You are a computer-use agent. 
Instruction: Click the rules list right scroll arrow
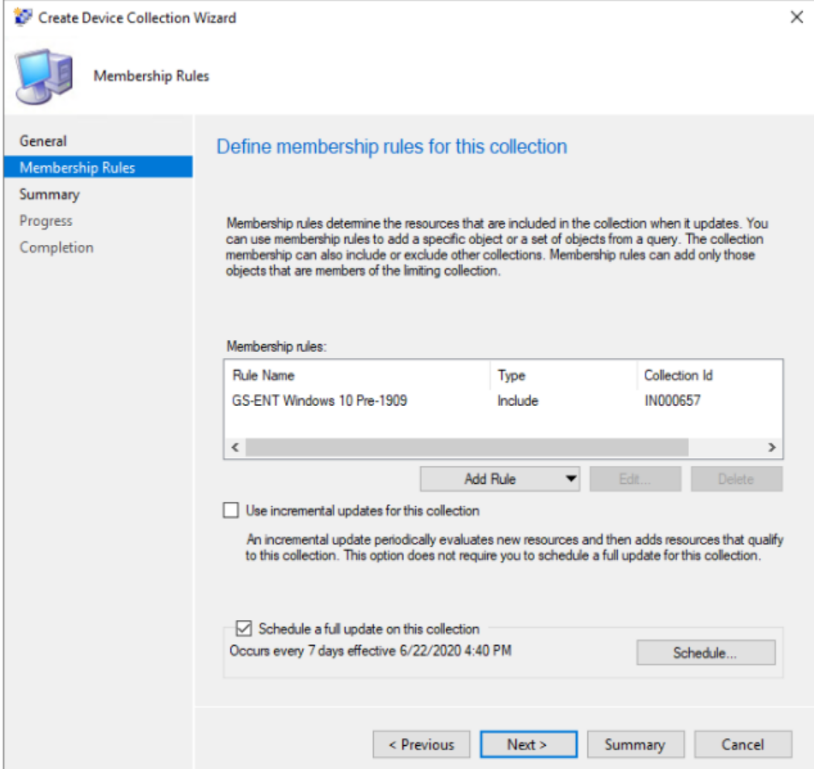772,447
